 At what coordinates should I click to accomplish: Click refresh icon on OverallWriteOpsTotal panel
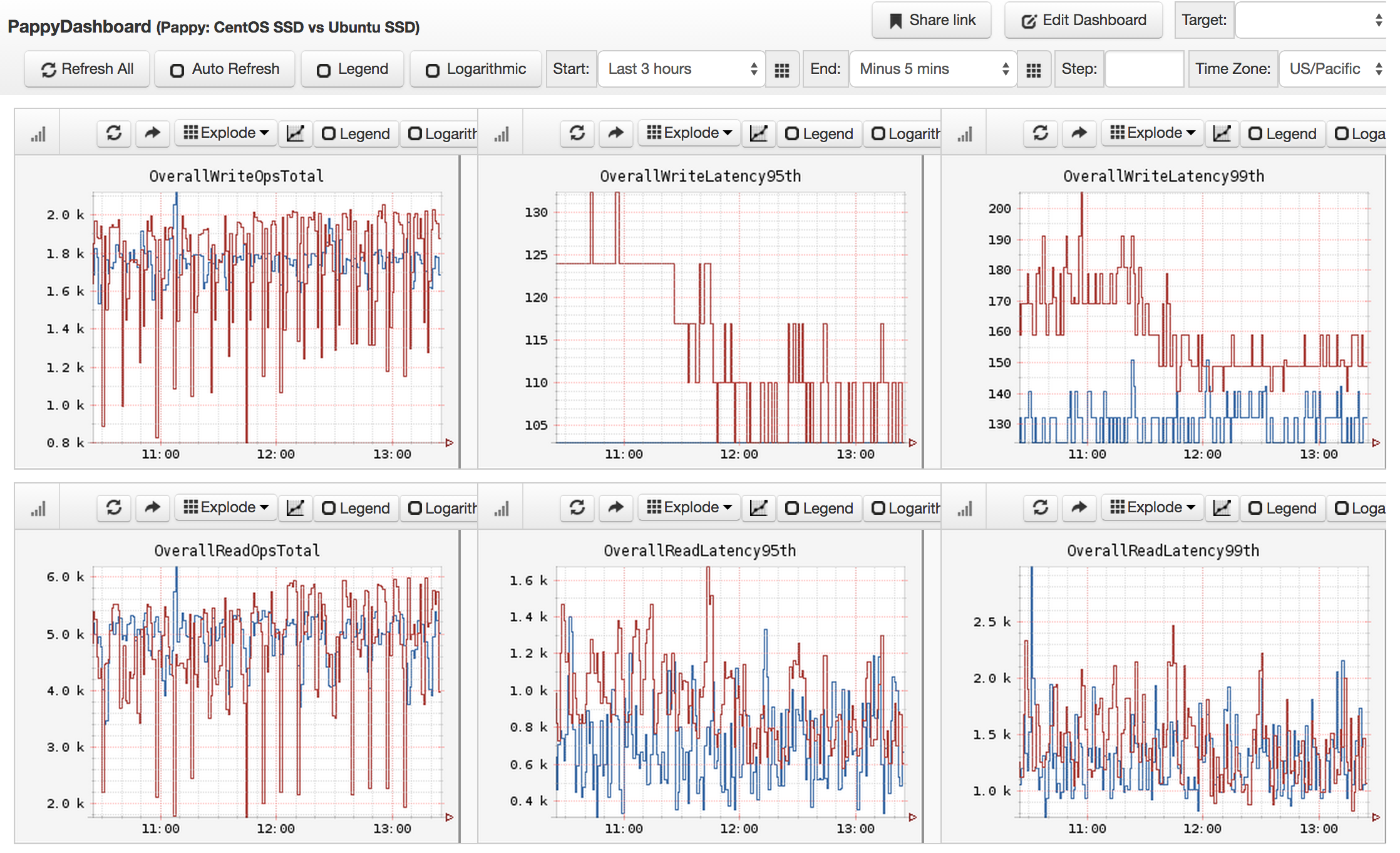pos(114,133)
